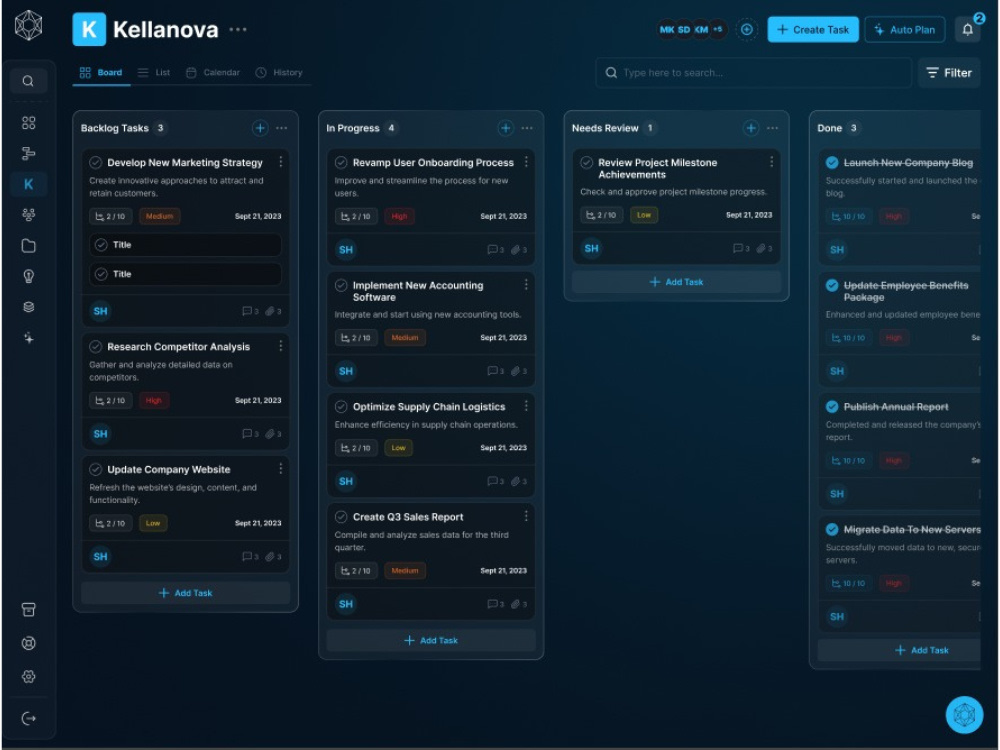Open the sparkle AI icon in sidebar
This screenshot has width=1000, height=750.
point(28,338)
